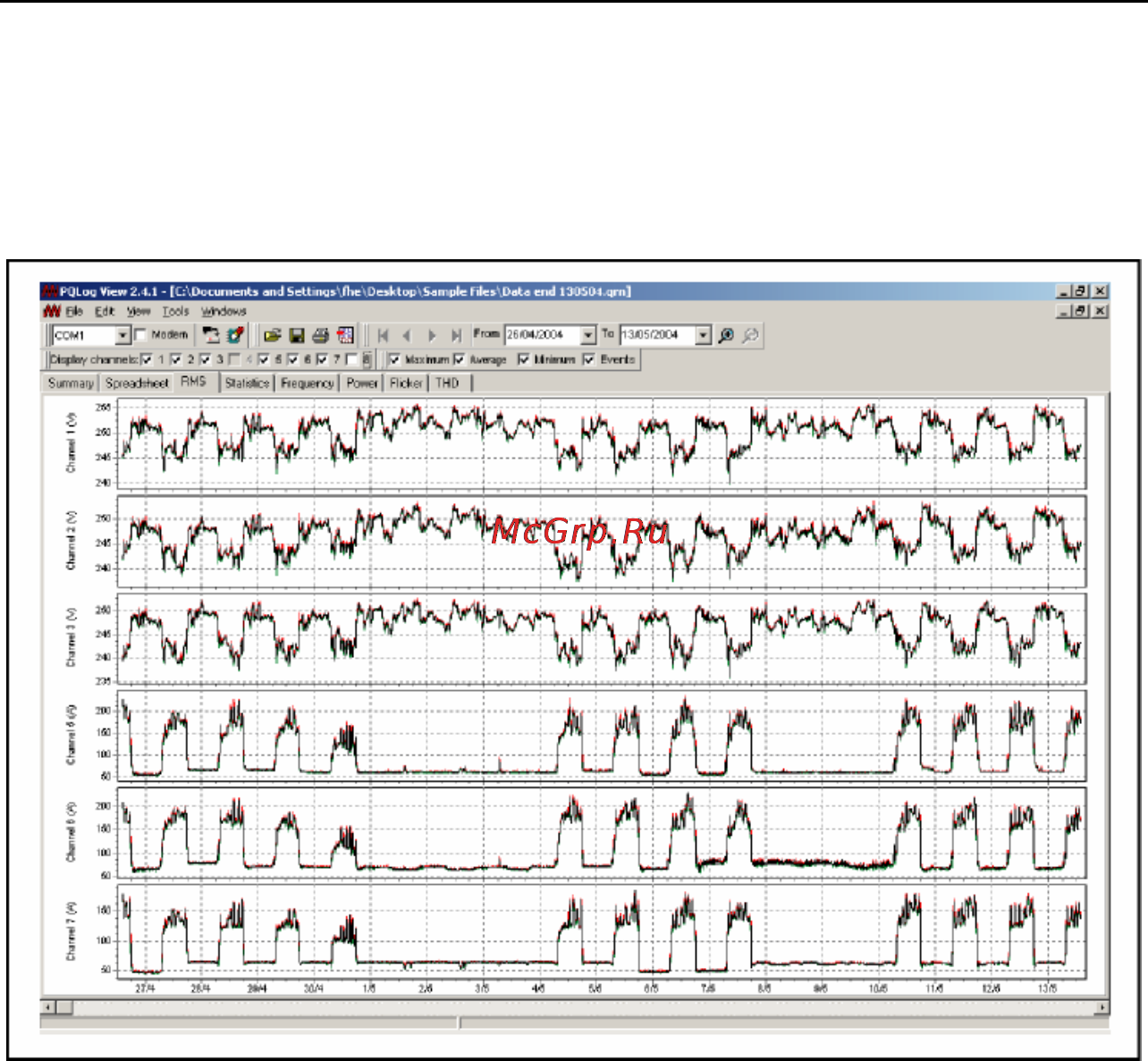
Task: Click the document icon left of File
Action: click(52, 311)
